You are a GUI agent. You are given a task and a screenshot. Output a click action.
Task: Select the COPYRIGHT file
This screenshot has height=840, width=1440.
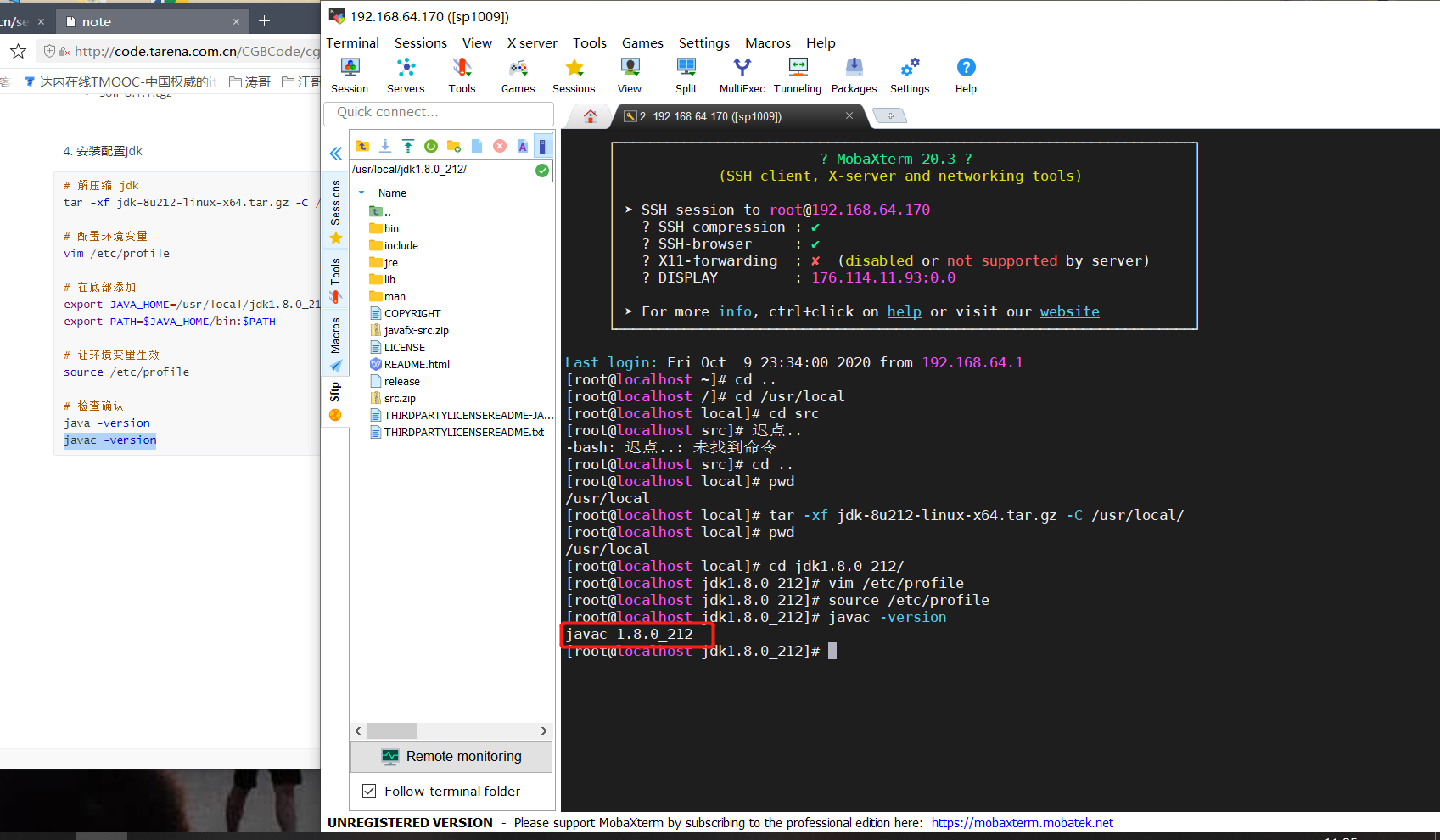tap(406, 313)
